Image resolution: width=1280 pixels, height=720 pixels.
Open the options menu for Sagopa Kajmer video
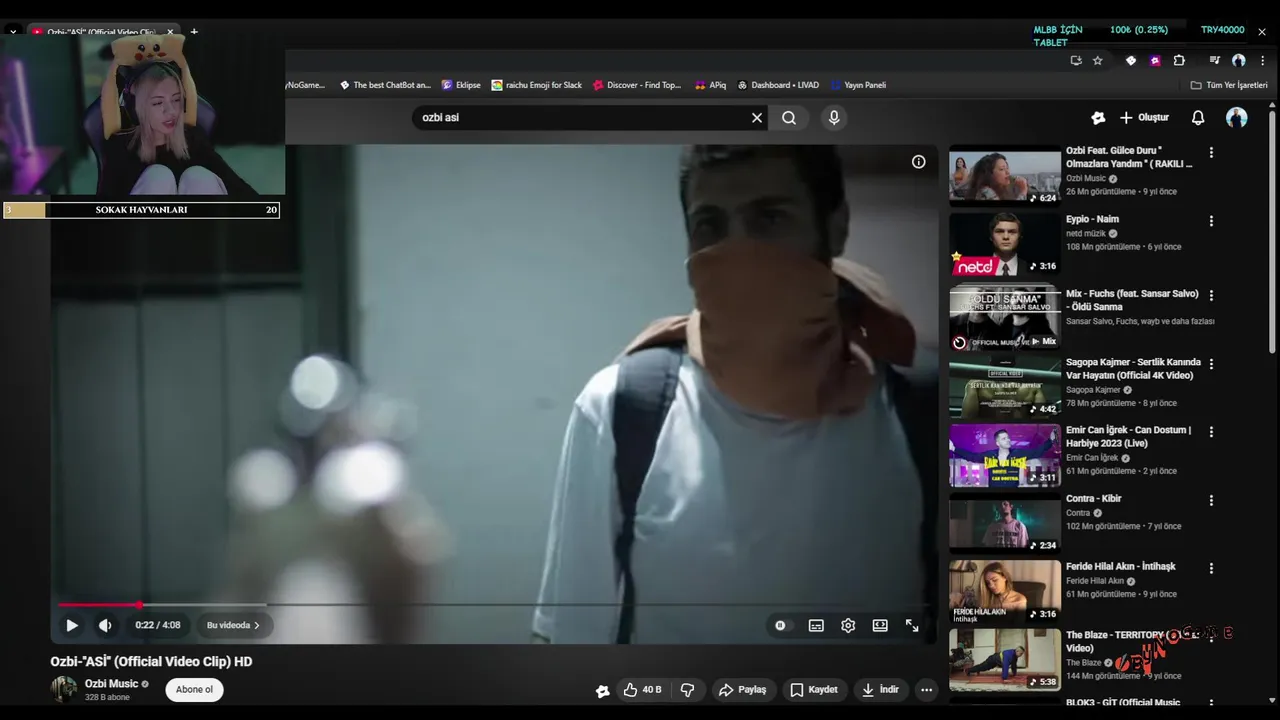point(1211,364)
